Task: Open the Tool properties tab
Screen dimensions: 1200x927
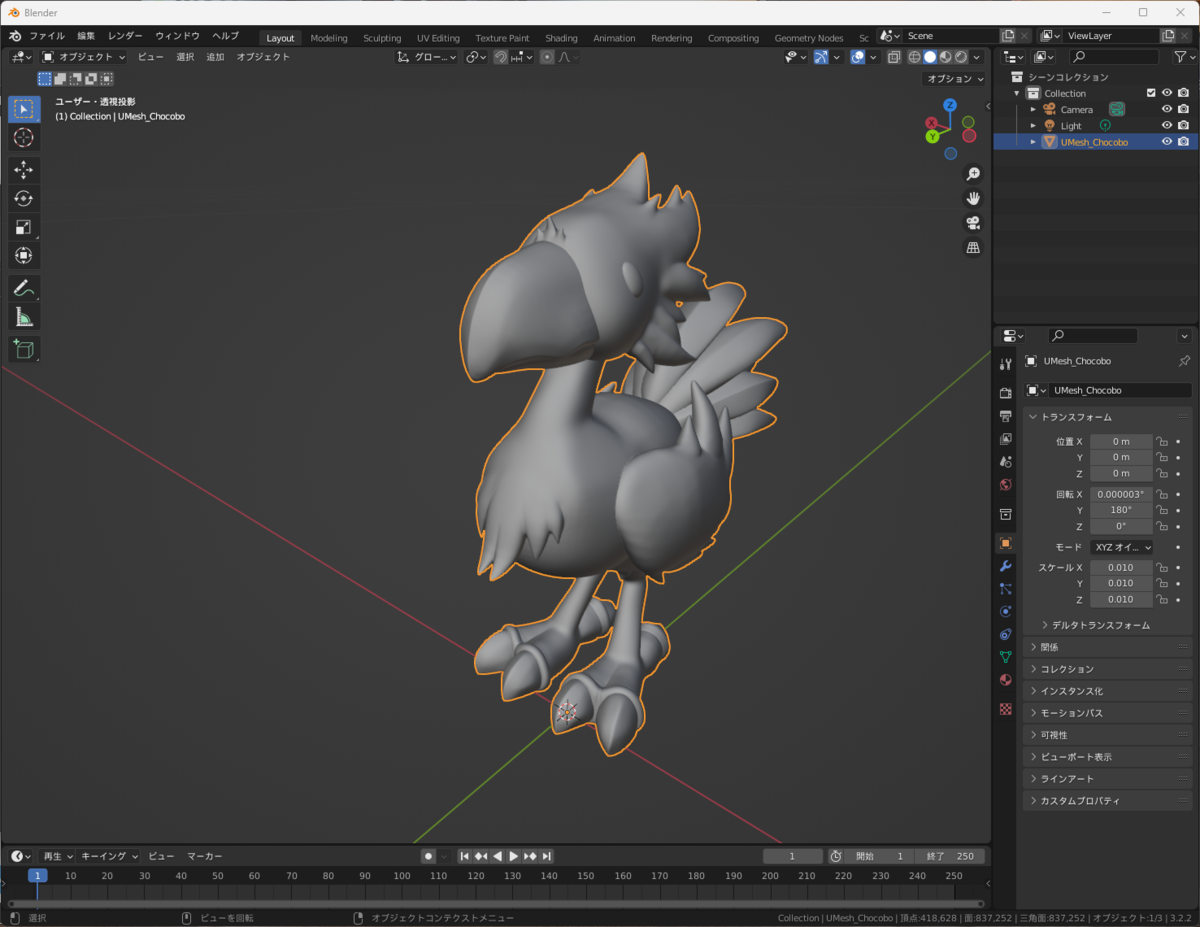Action: pyautogui.click(x=1006, y=364)
